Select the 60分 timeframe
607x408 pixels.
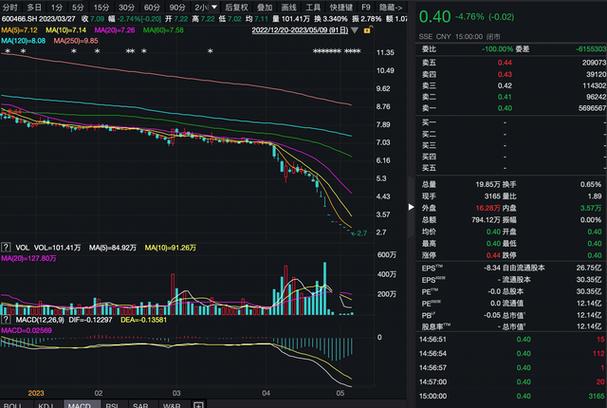[x=152, y=7]
